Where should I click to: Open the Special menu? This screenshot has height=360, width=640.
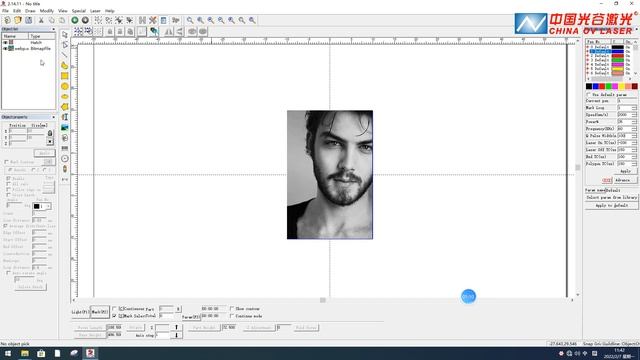tap(79, 11)
